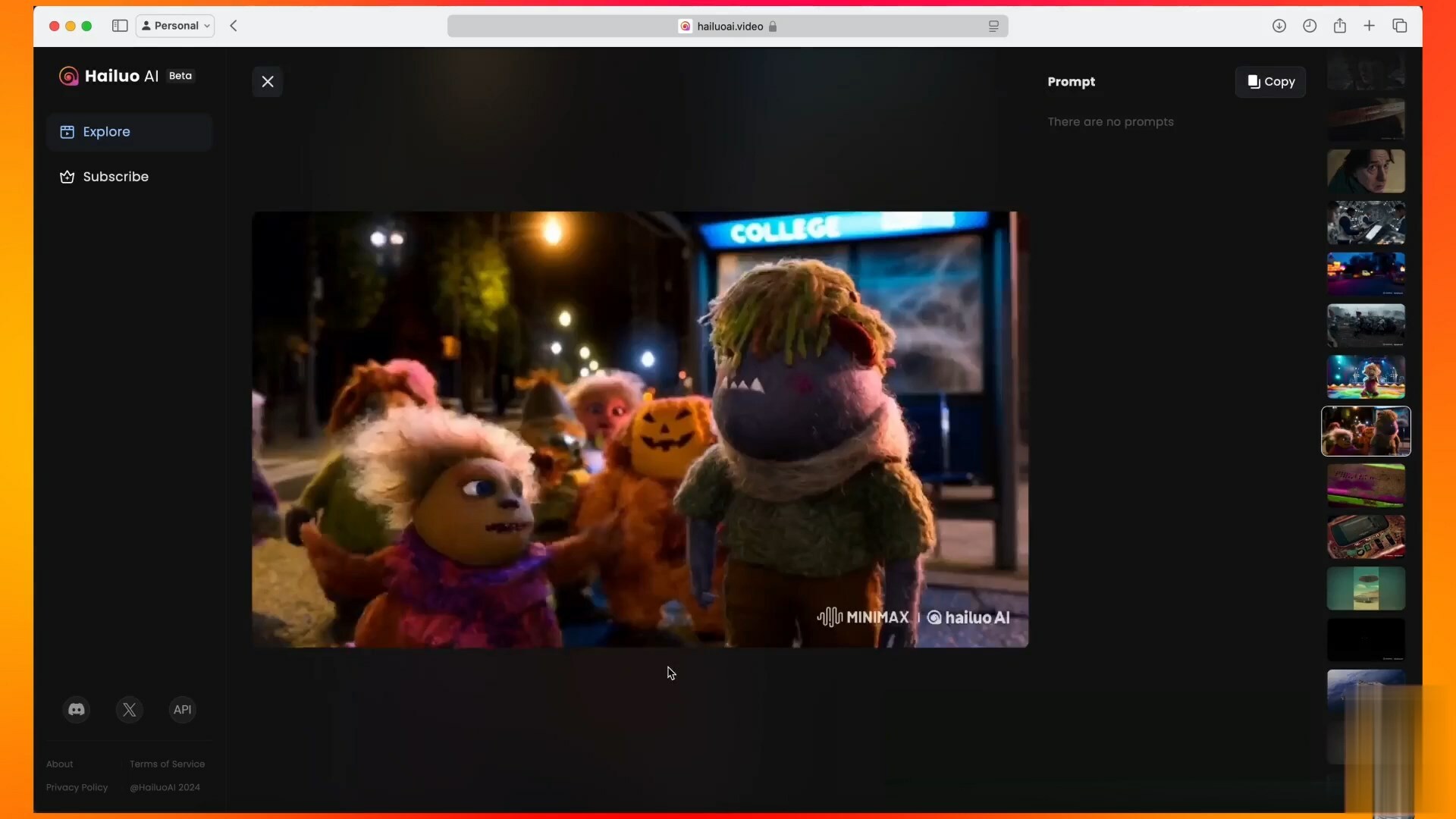Select the all-black thumbnail
This screenshot has height=819, width=1456.
1366,640
